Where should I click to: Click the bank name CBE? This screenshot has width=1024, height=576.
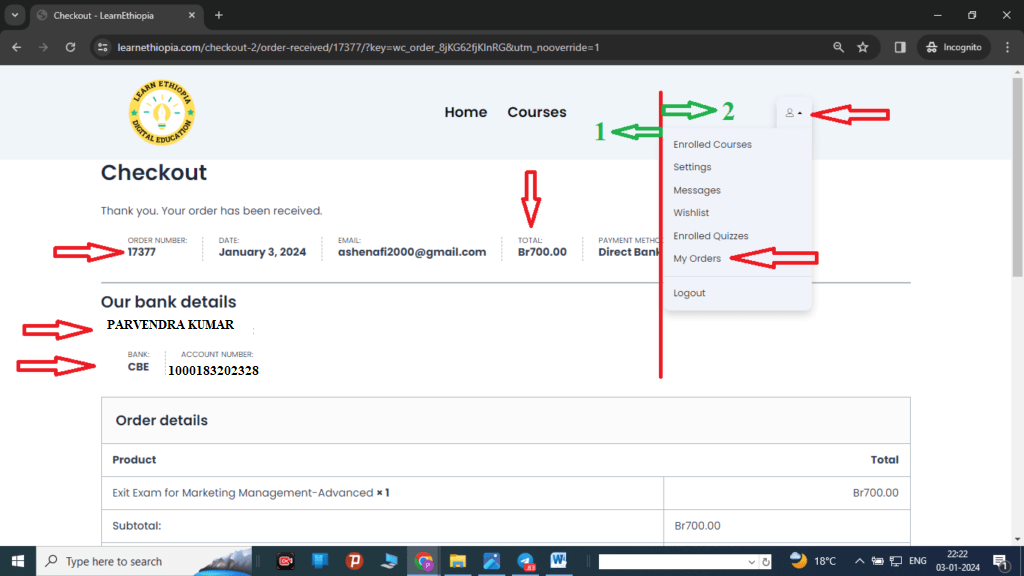(138, 367)
